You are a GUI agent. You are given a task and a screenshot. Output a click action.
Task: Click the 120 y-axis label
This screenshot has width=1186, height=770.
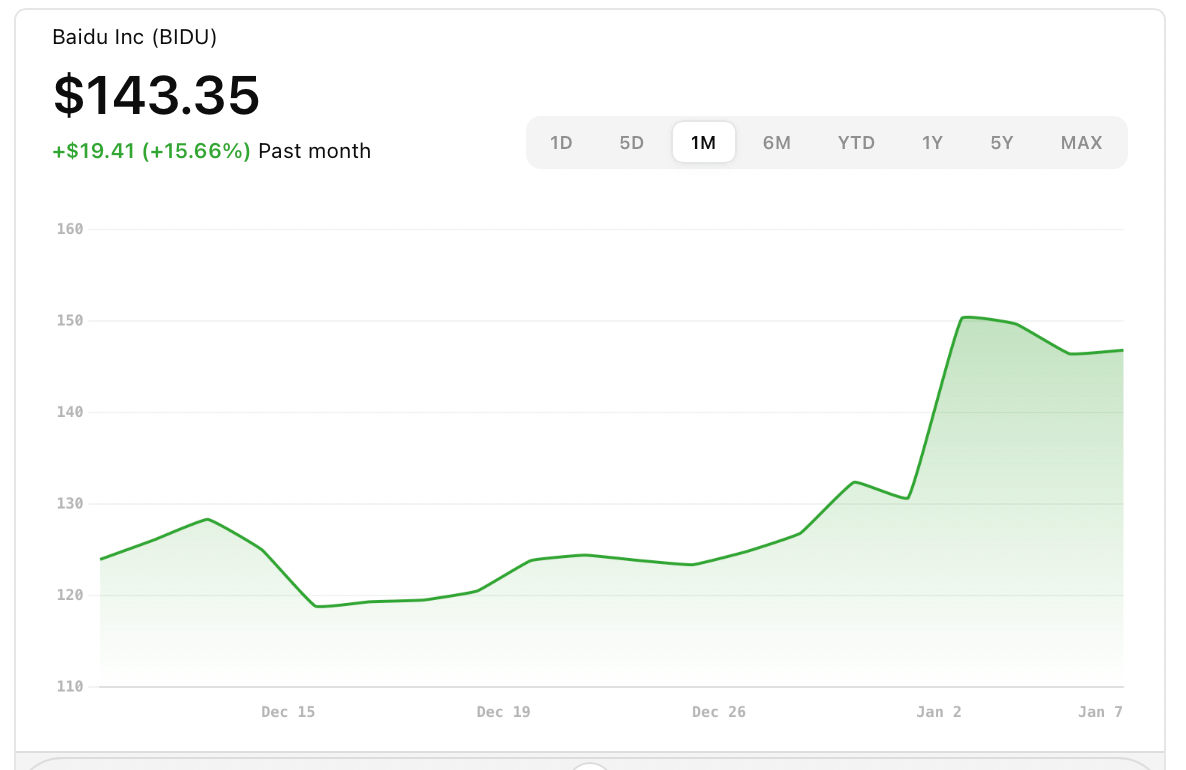[70, 595]
